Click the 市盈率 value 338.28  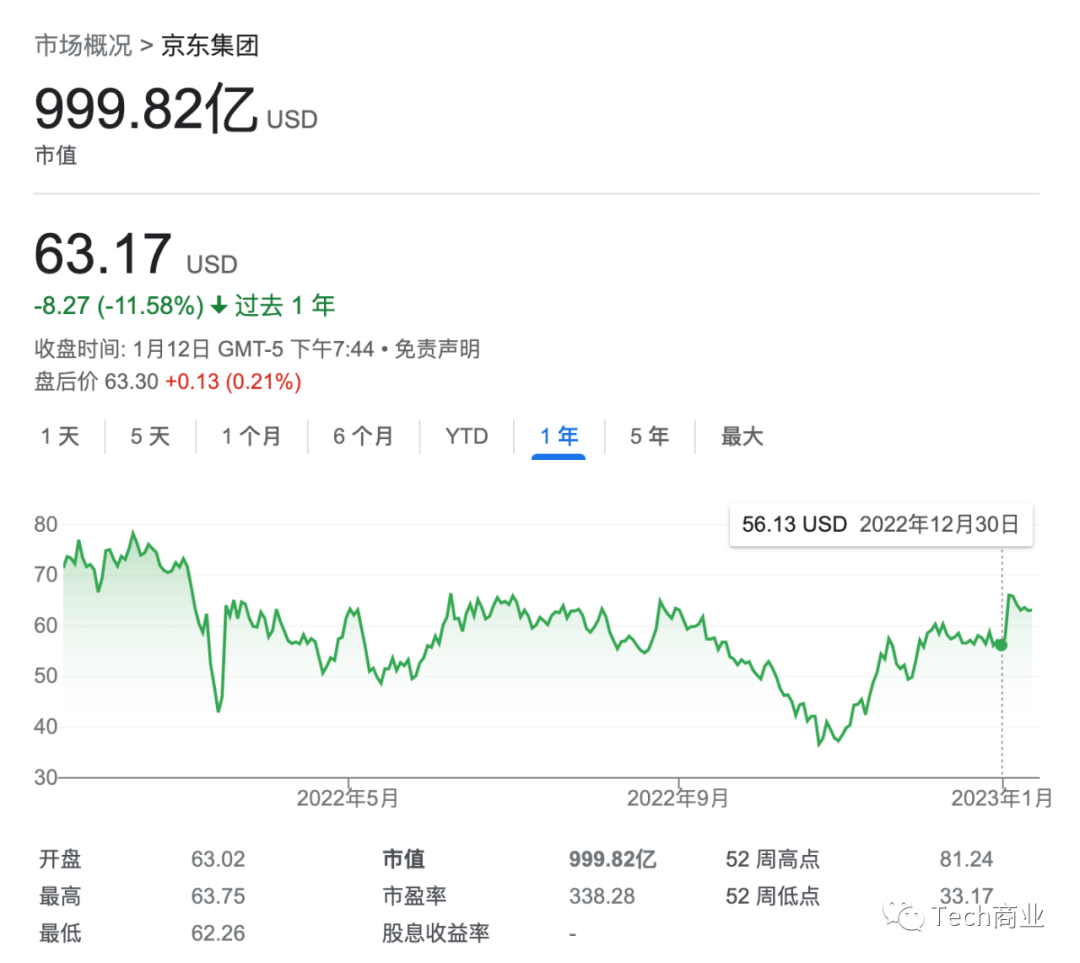pyautogui.click(x=602, y=896)
